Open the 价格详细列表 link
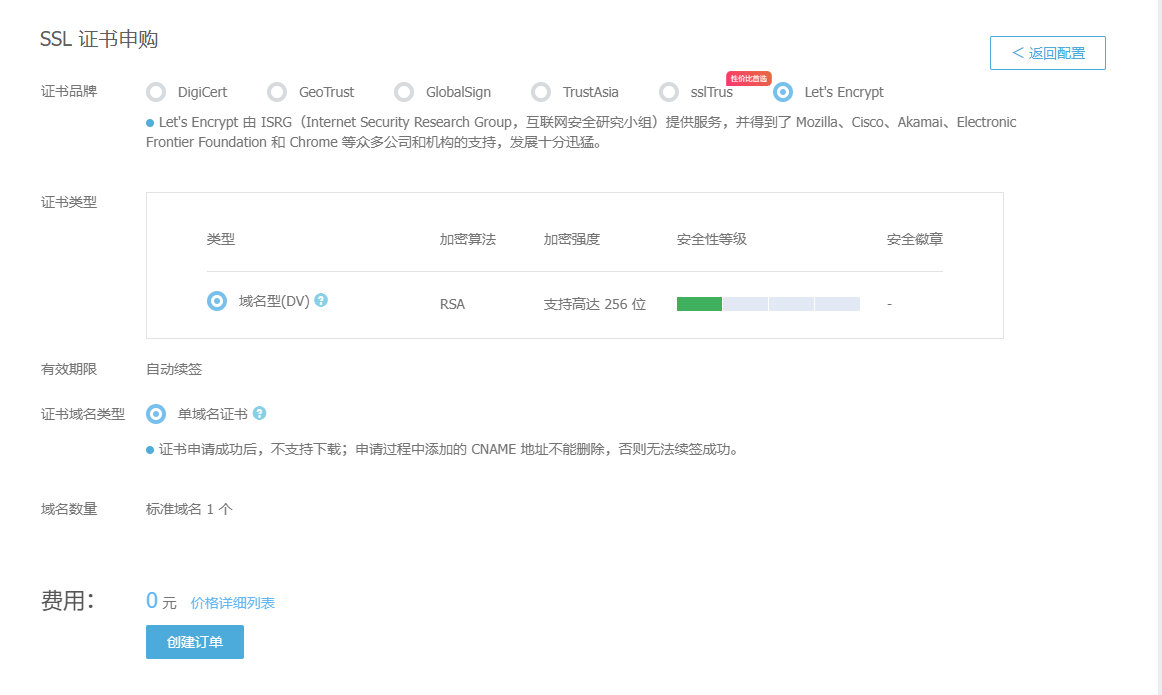This screenshot has height=695, width=1162. pyautogui.click(x=233, y=603)
